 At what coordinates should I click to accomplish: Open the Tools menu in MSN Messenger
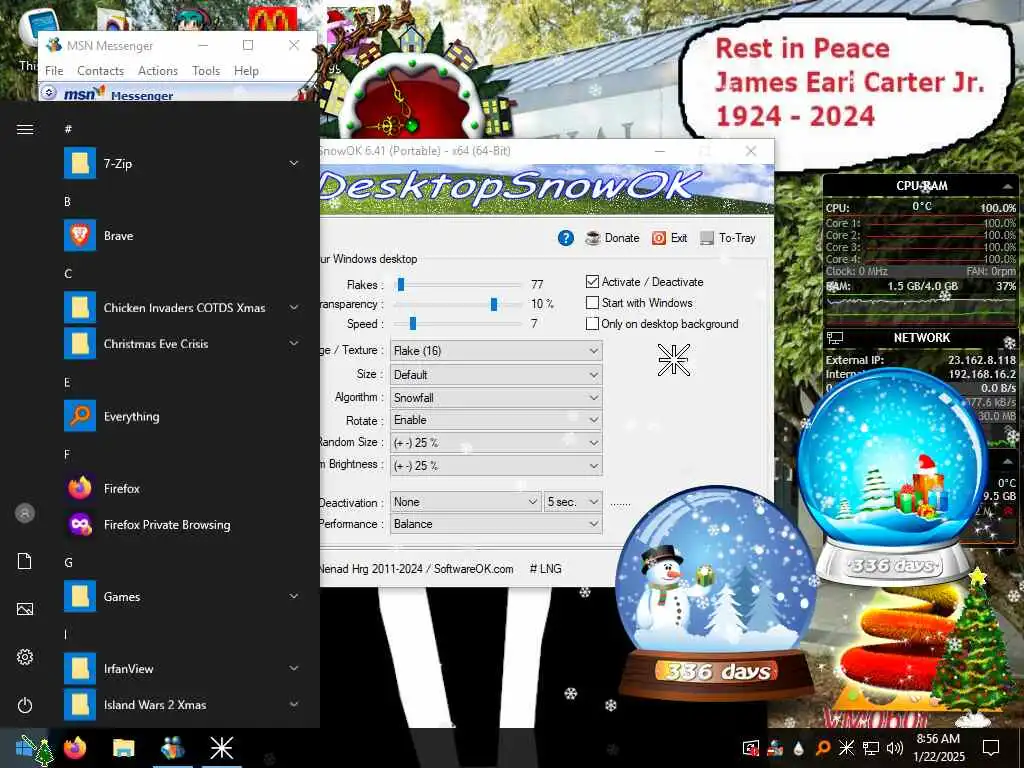click(x=206, y=71)
